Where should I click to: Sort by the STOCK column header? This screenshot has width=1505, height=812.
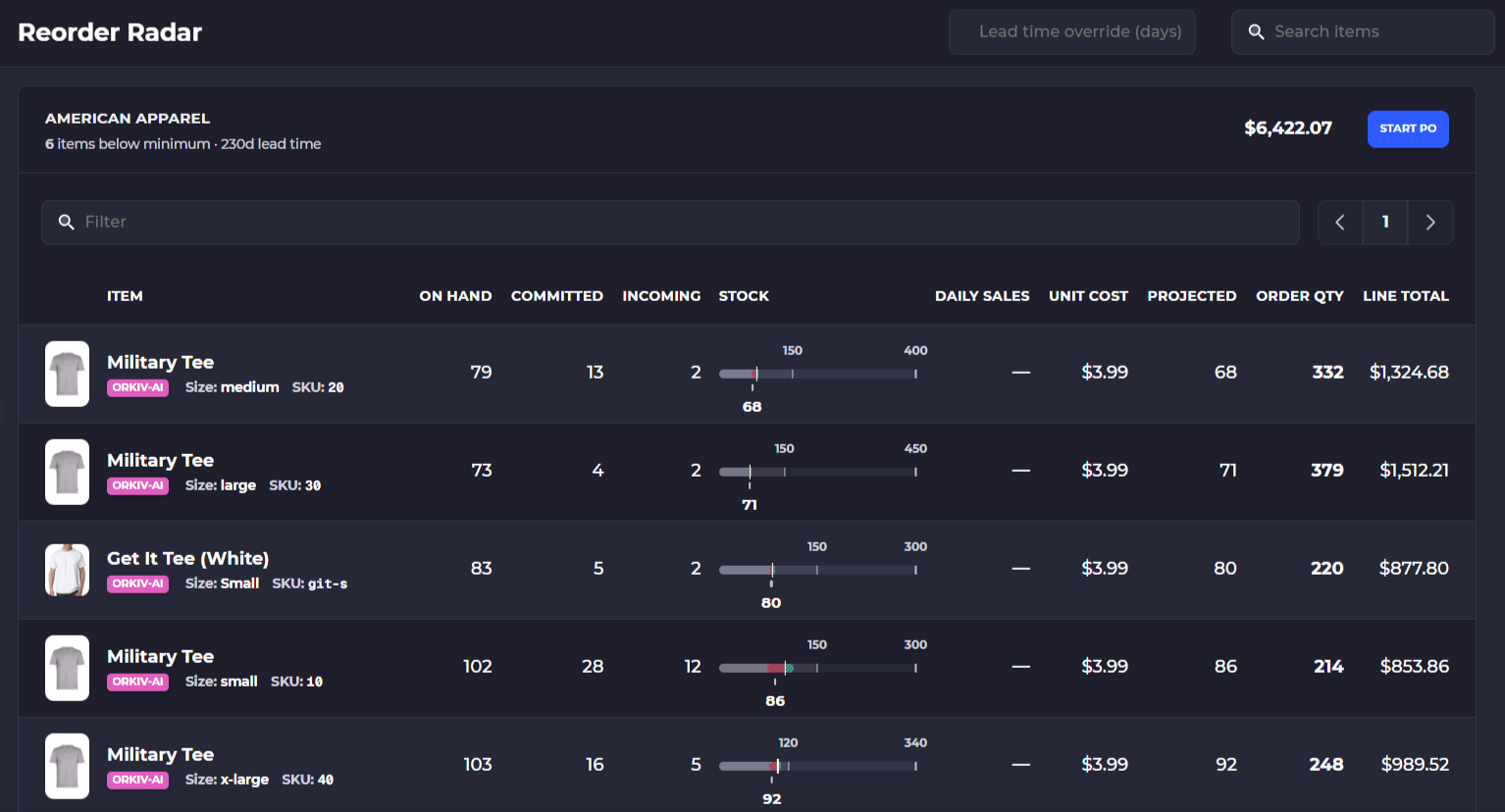pyautogui.click(x=744, y=296)
